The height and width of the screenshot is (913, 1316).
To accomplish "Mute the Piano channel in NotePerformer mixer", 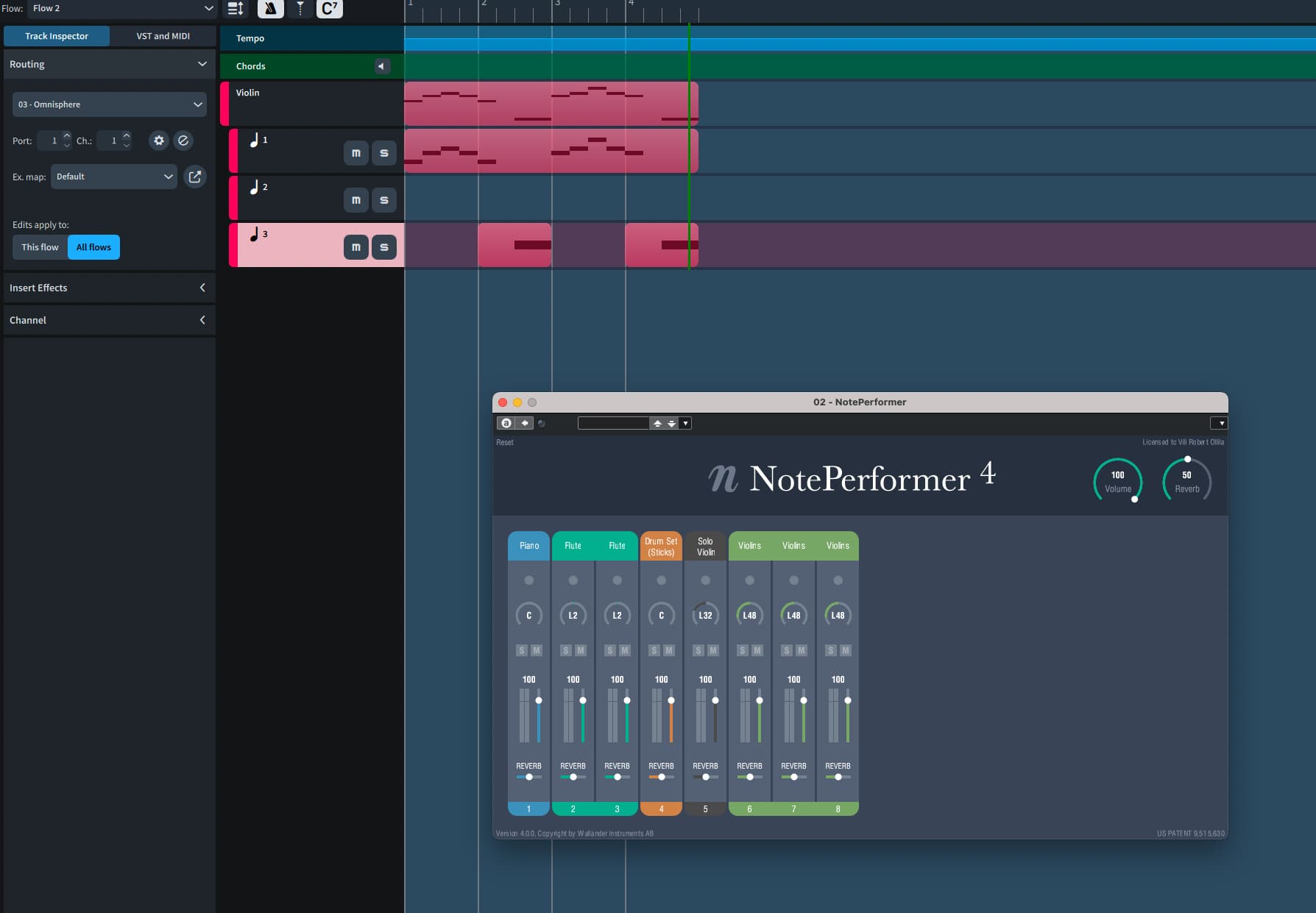I will (x=536, y=650).
